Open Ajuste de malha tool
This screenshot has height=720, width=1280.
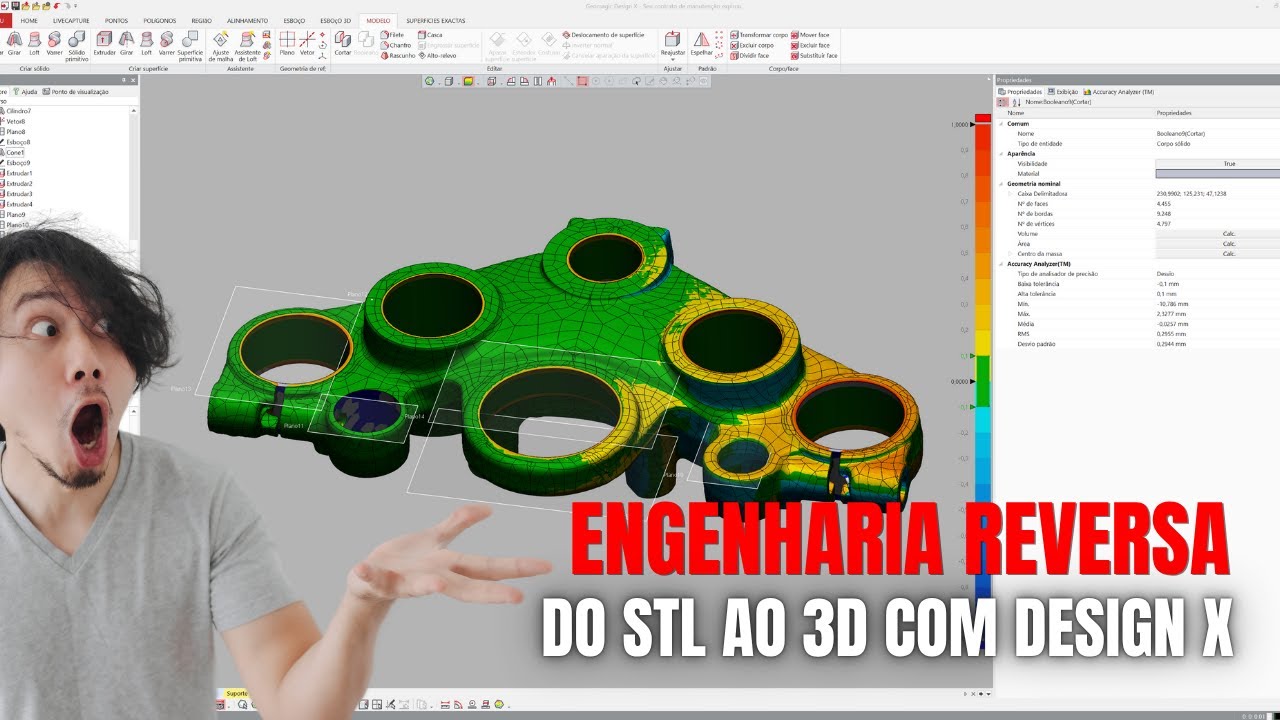[x=221, y=45]
